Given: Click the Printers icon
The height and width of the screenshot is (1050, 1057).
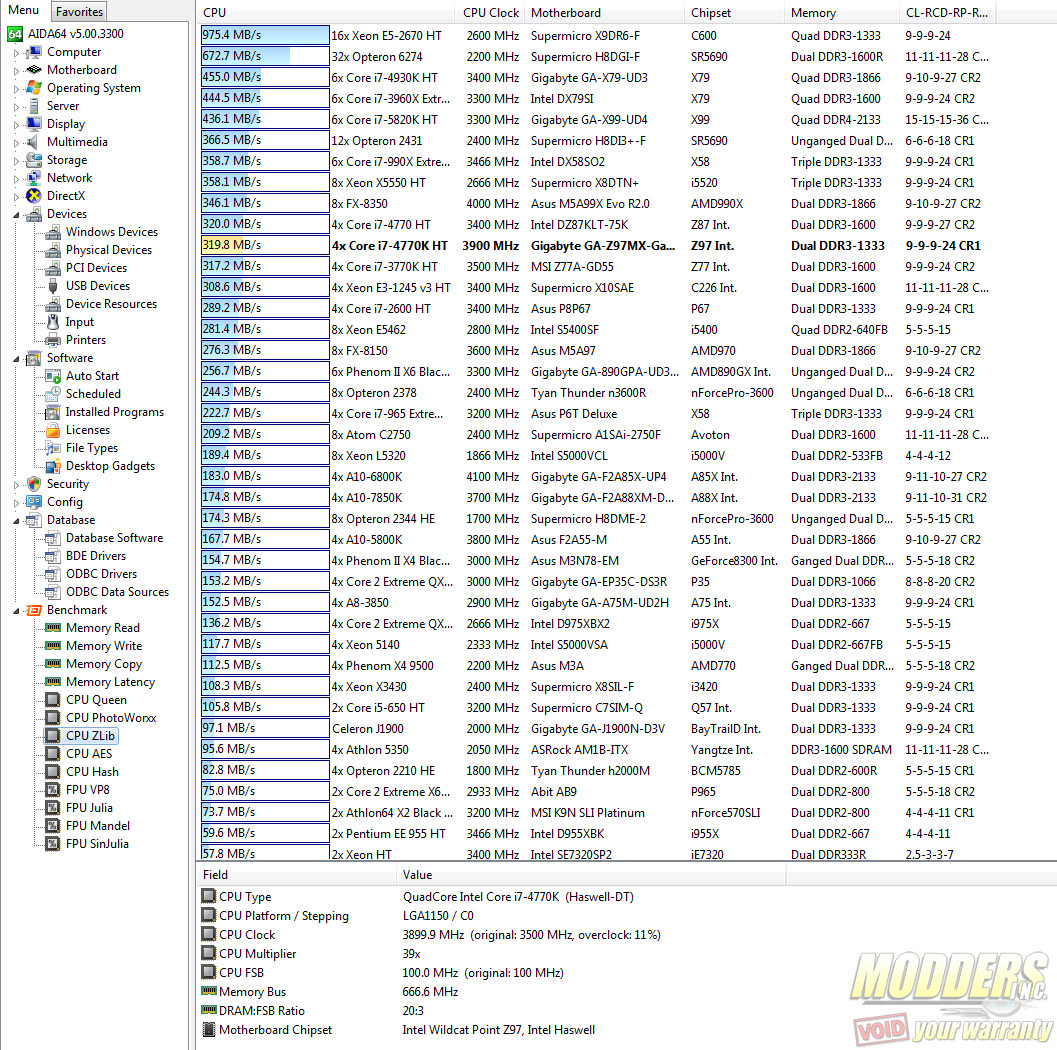Looking at the screenshot, I should point(53,340).
